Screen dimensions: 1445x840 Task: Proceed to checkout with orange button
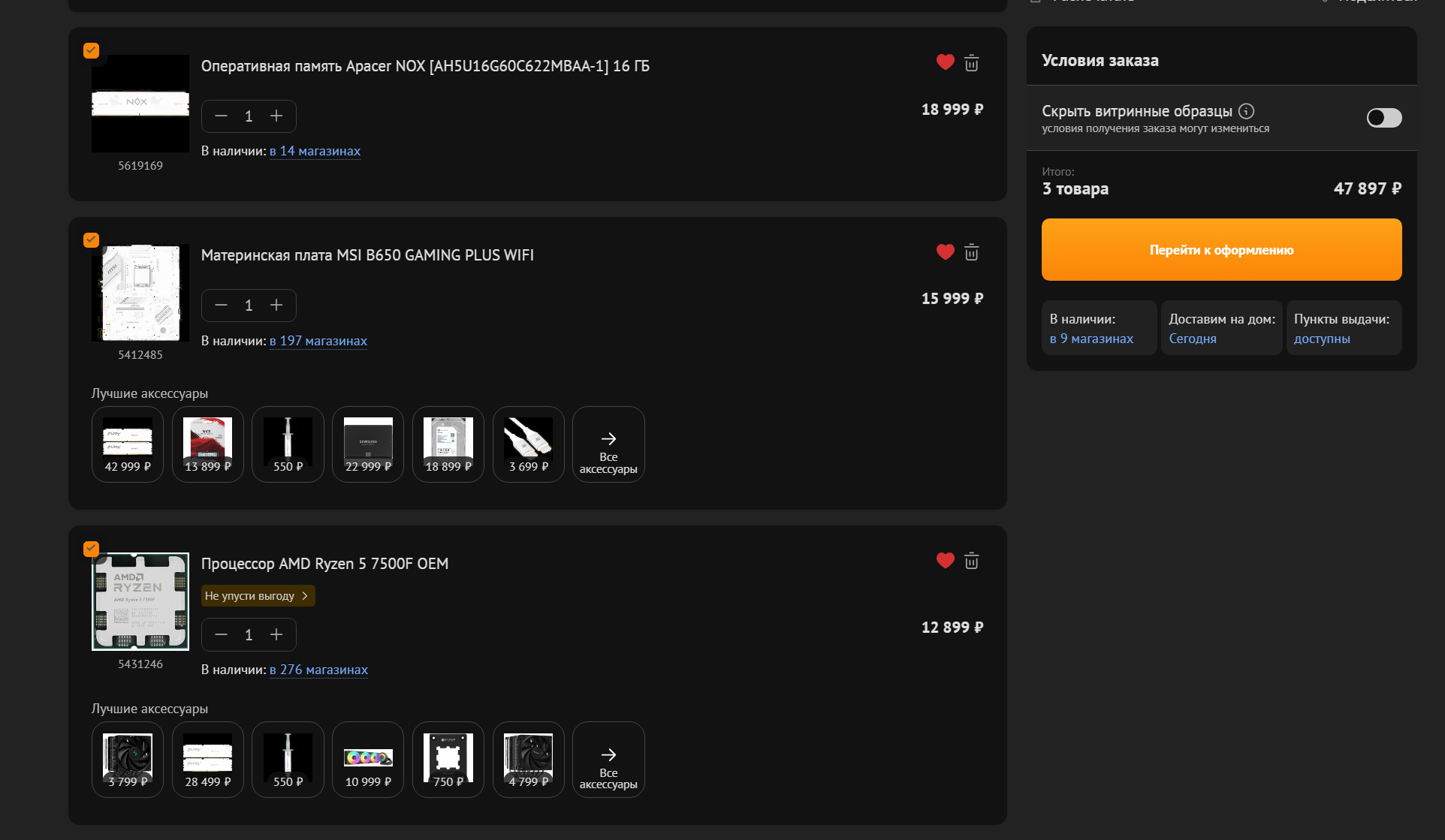click(x=1221, y=250)
